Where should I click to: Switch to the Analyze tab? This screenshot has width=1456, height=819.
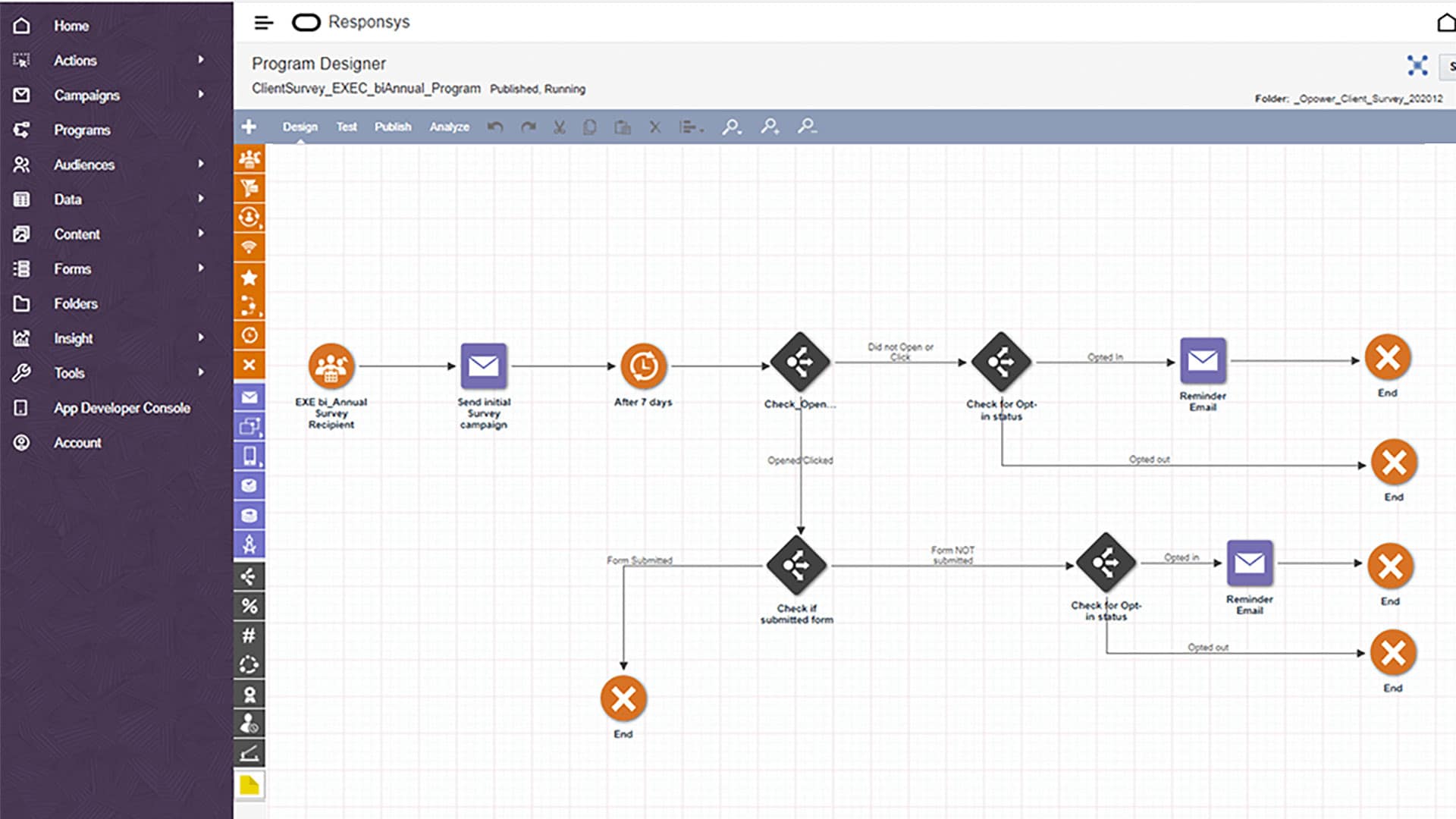pos(449,127)
